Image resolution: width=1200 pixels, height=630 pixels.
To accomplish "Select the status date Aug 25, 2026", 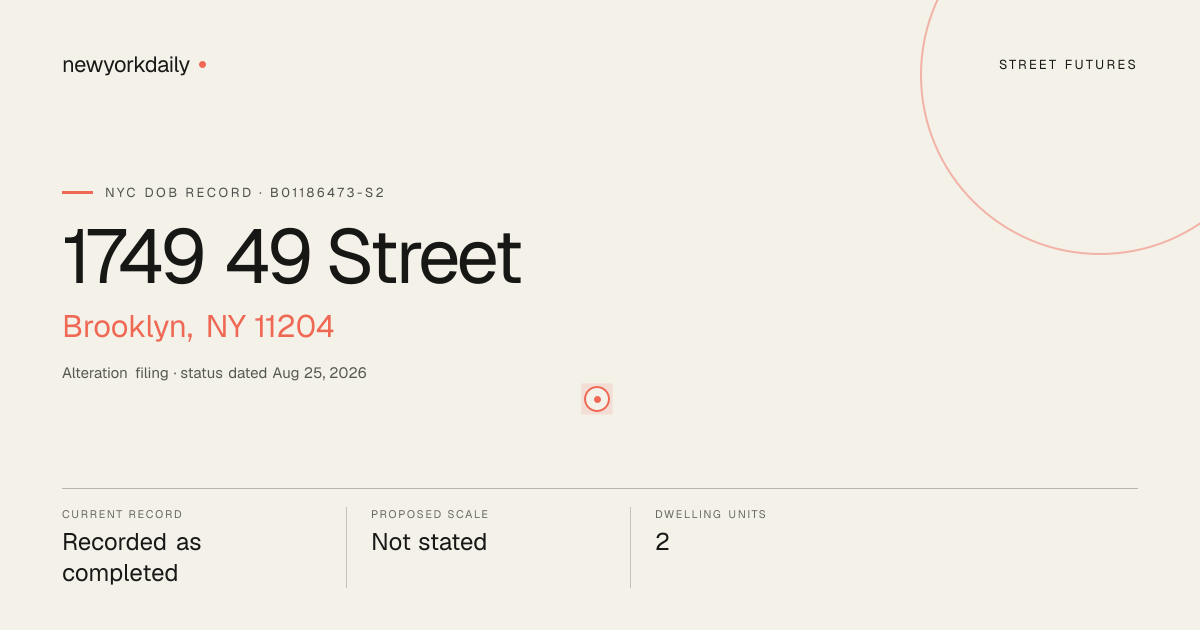I will 320,373.
